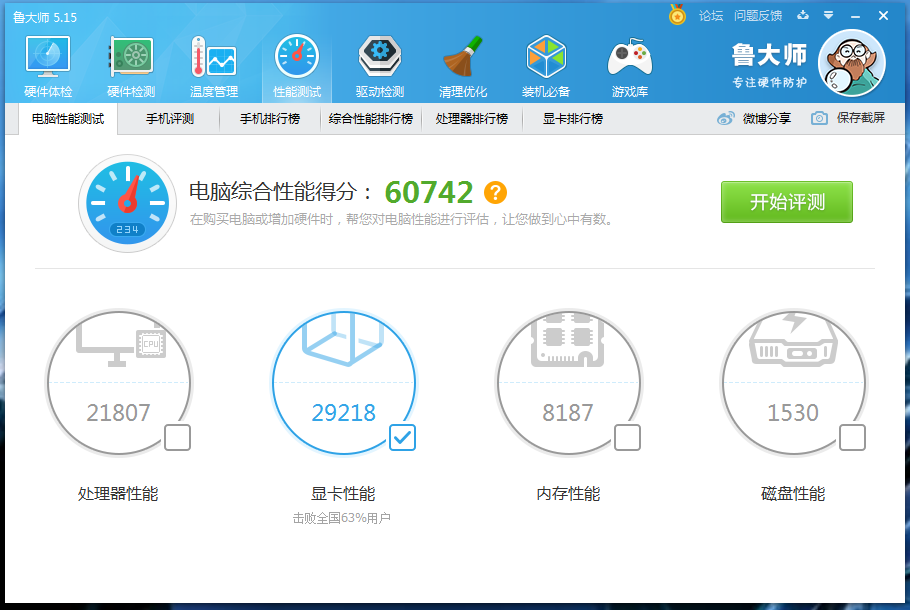Uncheck the 显卡性能 checkbox

pyautogui.click(x=402, y=438)
